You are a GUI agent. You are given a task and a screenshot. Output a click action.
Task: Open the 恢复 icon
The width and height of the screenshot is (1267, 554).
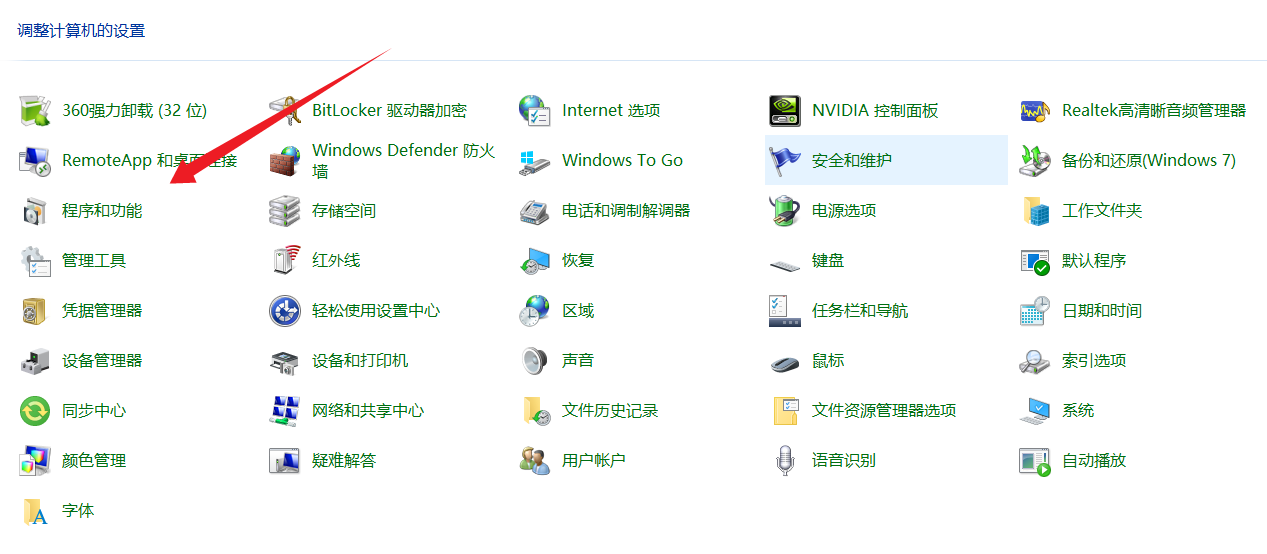(x=535, y=260)
